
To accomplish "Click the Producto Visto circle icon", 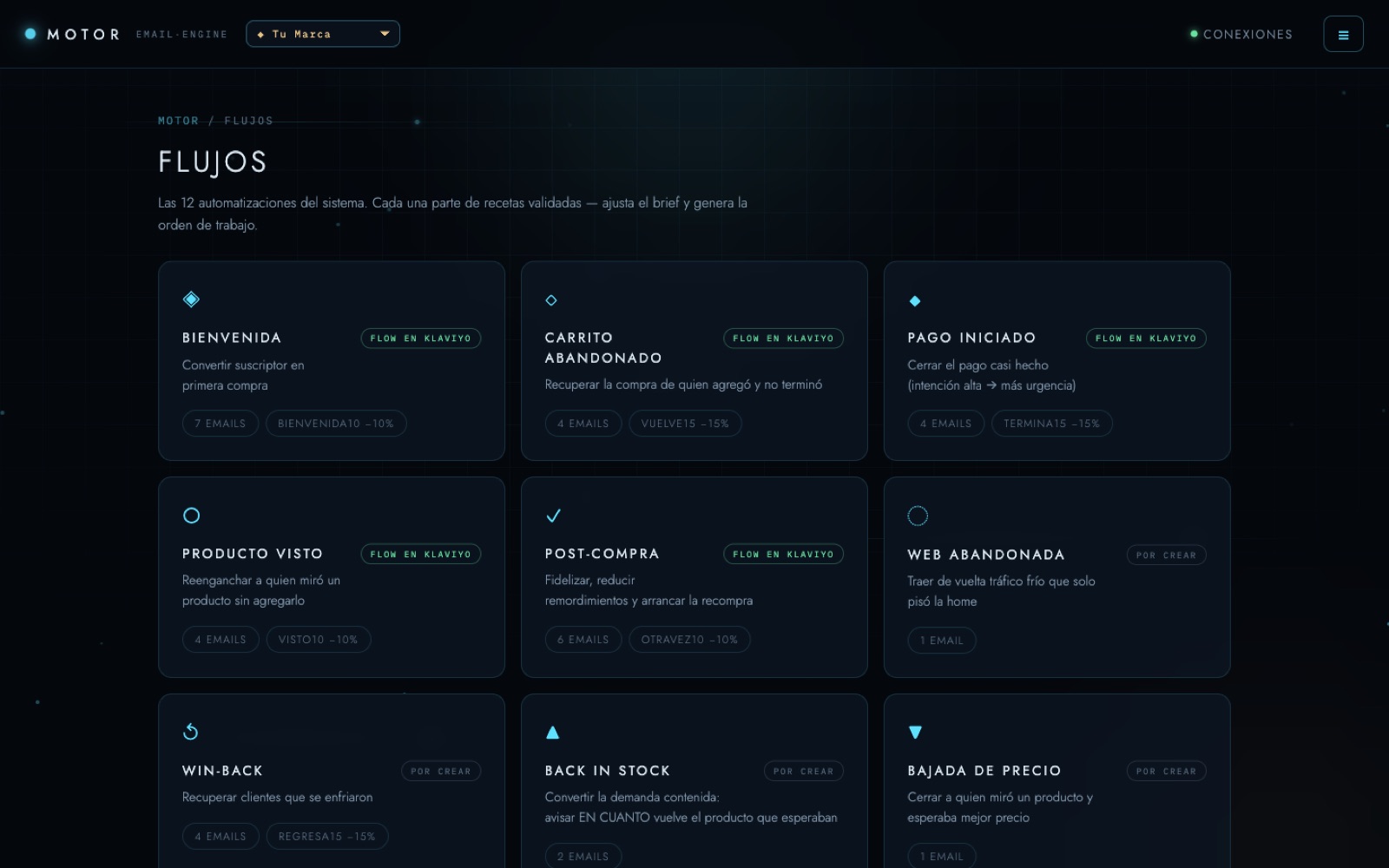I will [x=192, y=516].
